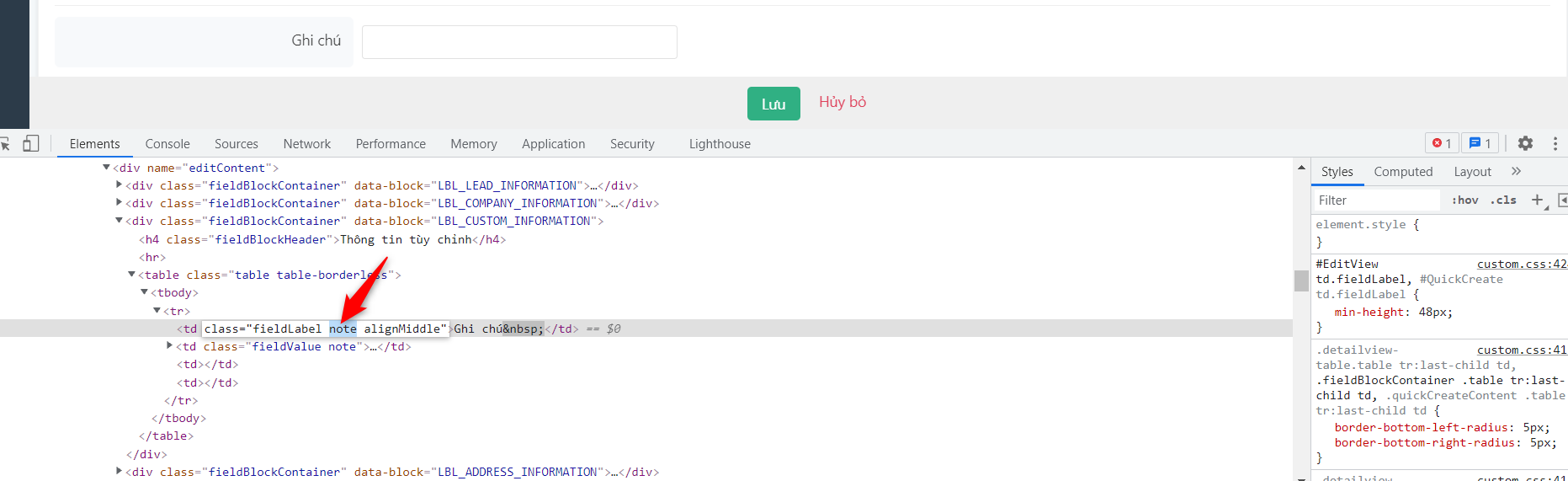Select the closing tr tag row

[181, 400]
